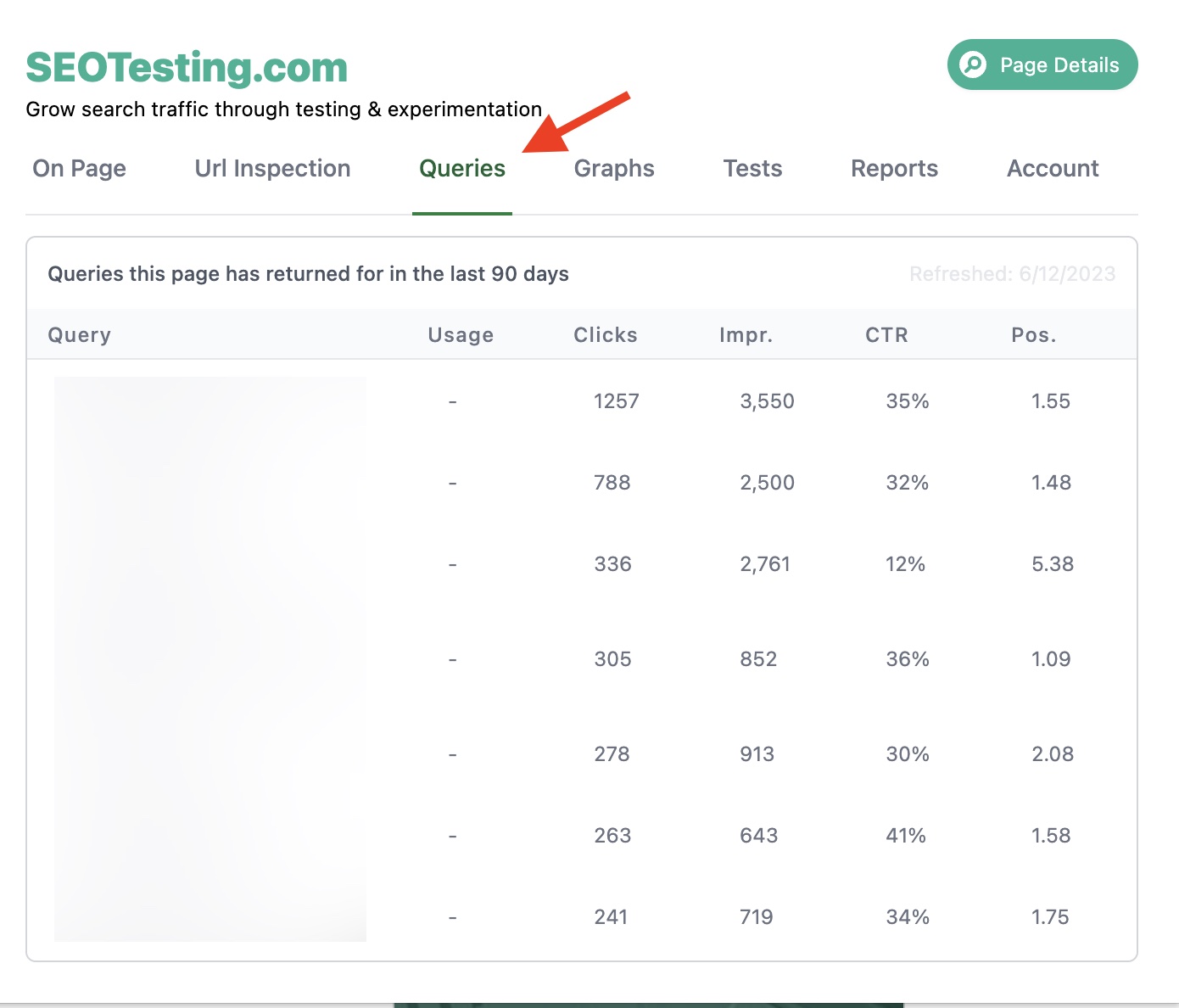Sort by the CTR column header
This screenshot has height=1008, width=1179.
pyautogui.click(x=887, y=335)
